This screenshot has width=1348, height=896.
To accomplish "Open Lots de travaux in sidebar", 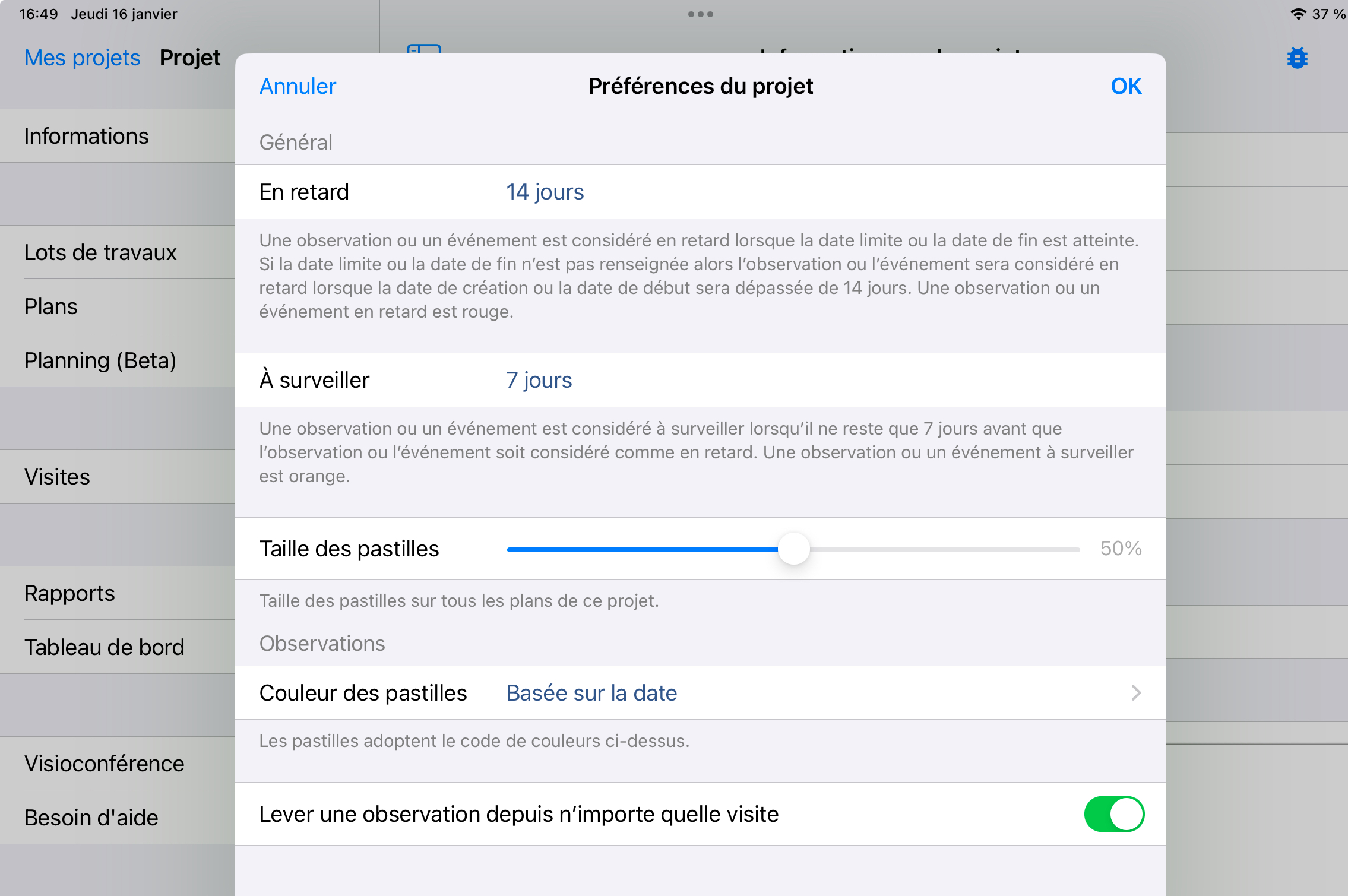I will pos(100,252).
